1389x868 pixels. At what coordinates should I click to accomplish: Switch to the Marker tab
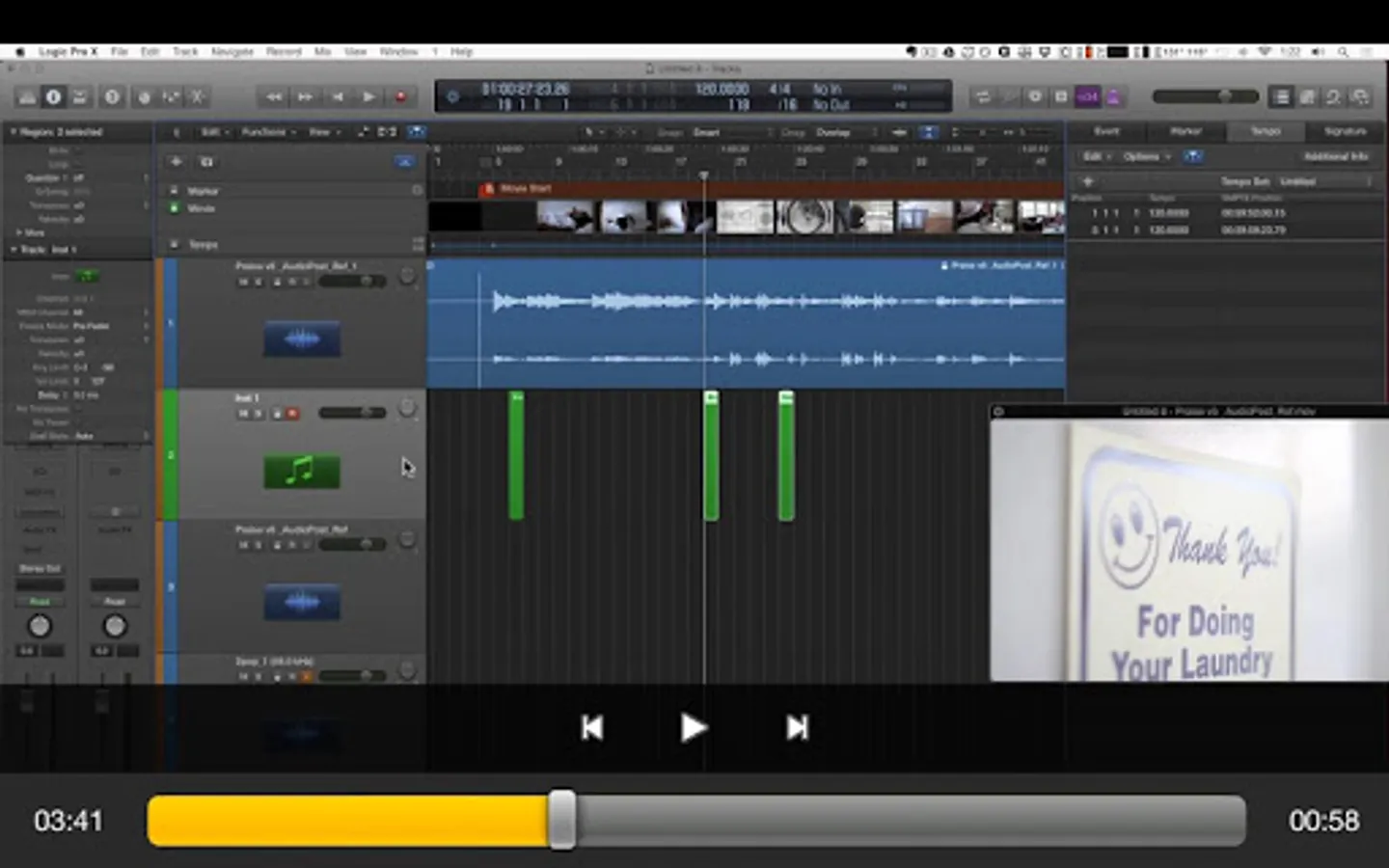pyautogui.click(x=1185, y=131)
